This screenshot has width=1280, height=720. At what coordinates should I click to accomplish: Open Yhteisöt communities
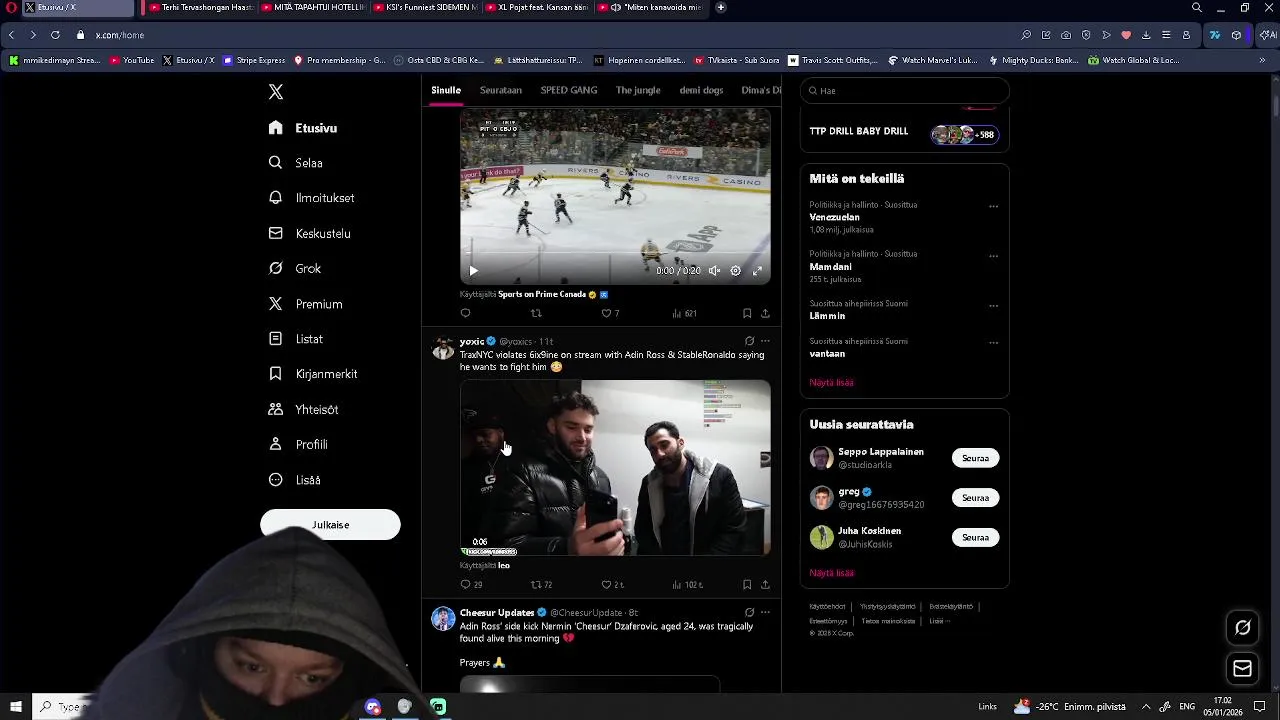[304, 409]
